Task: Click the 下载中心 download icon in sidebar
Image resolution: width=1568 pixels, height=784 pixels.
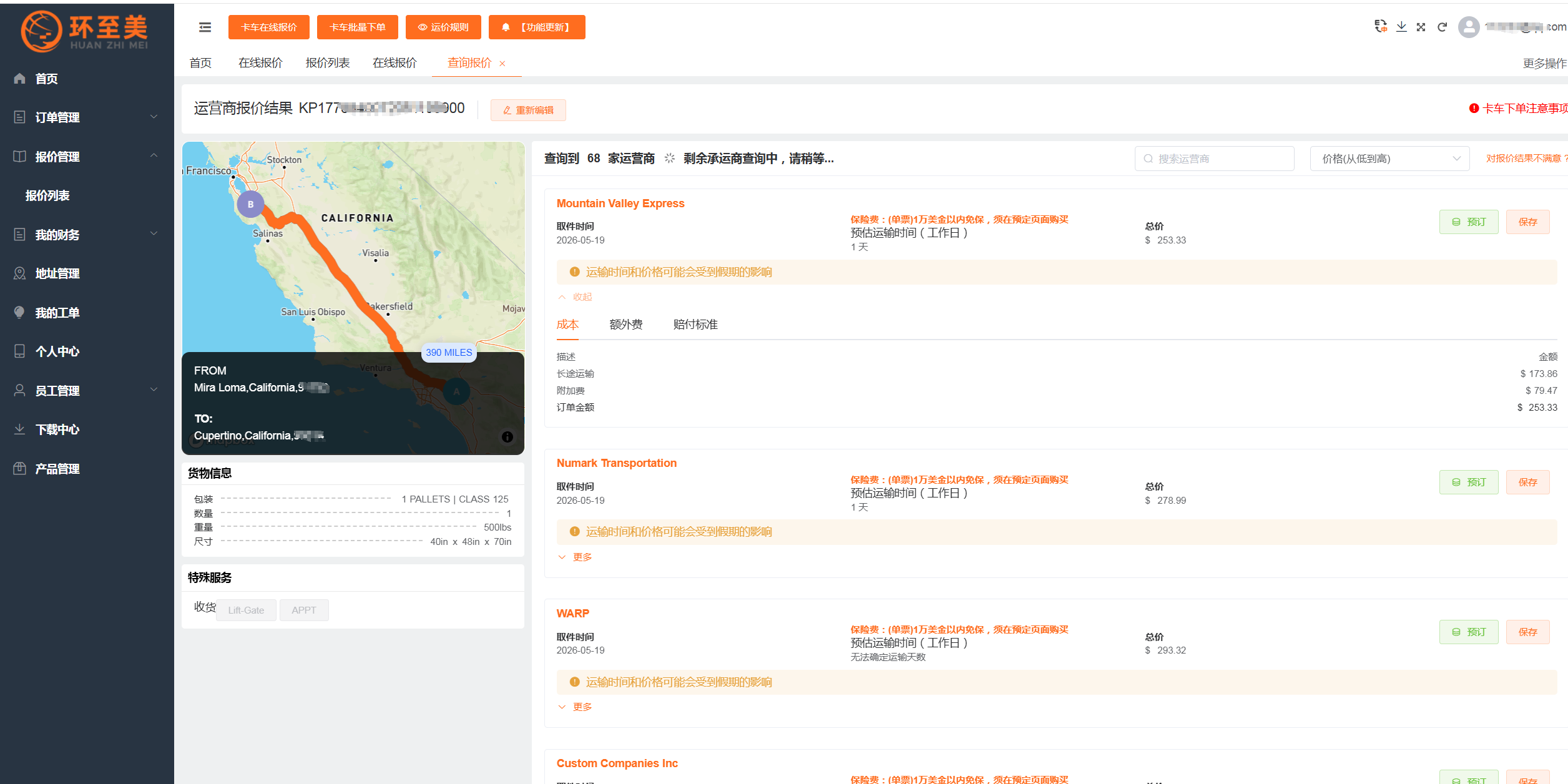Action: tap(20, 429)
